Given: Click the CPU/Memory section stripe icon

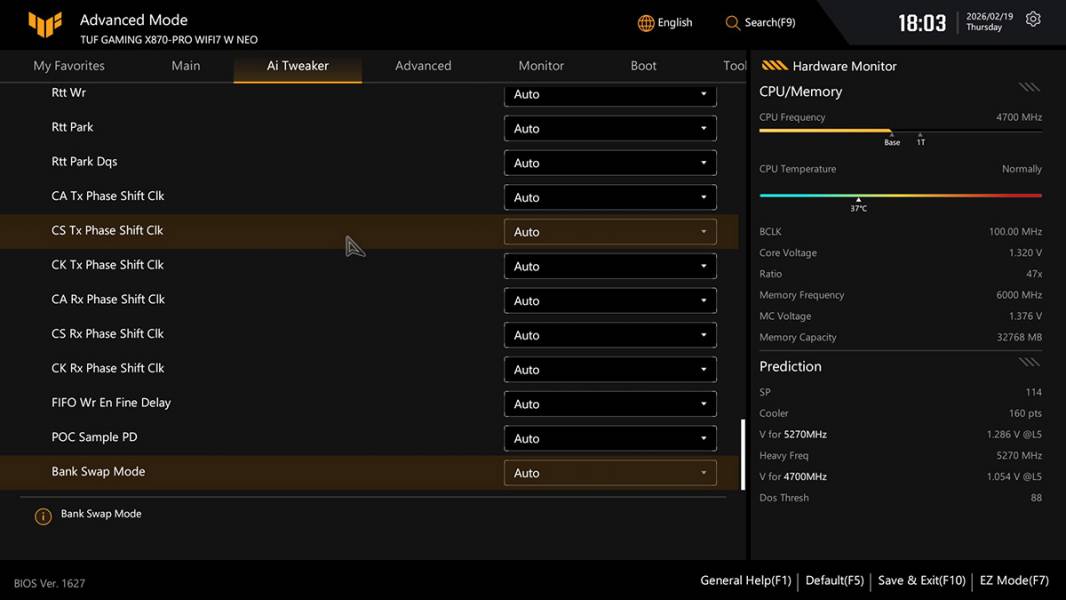Looking at the screenshot, I should pyautogui.click(x=1029, y=88).
